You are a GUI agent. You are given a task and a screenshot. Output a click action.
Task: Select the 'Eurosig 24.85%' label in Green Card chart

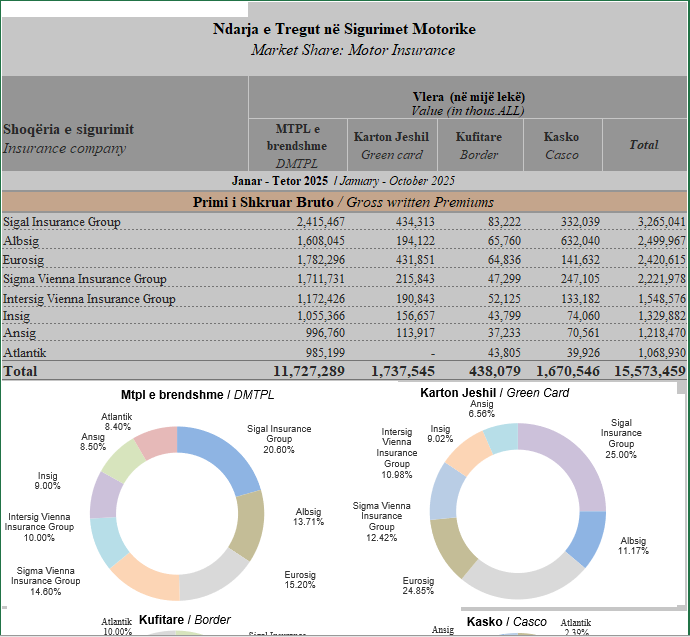(x=418, y=586)
